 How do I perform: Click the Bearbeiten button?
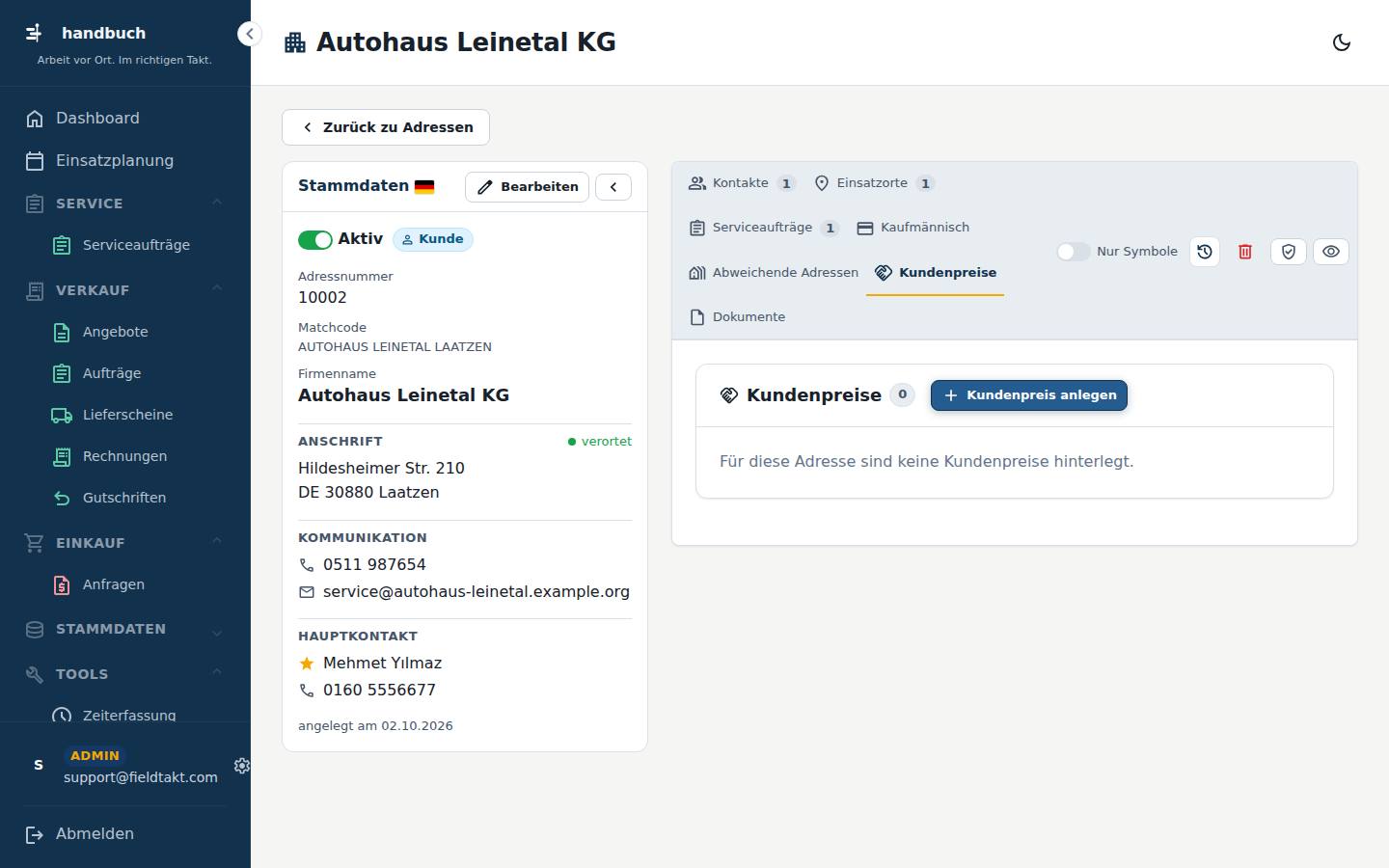(x=527, y=187)
